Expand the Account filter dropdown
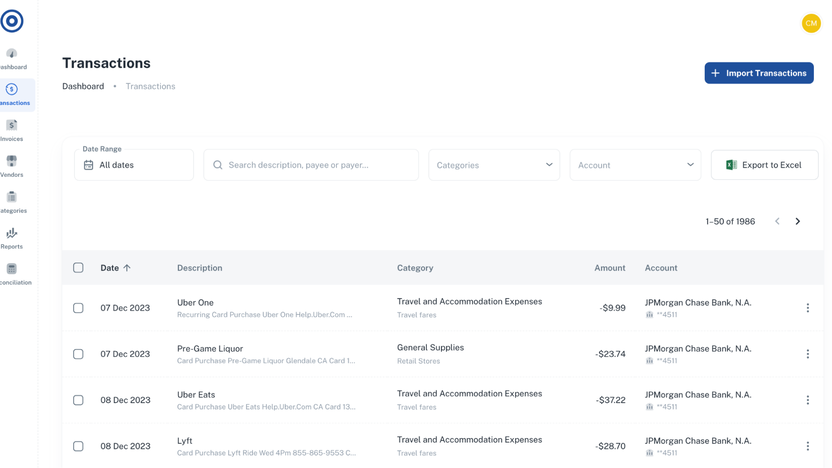Screen dimensions: 832x468 coord(635,165)
